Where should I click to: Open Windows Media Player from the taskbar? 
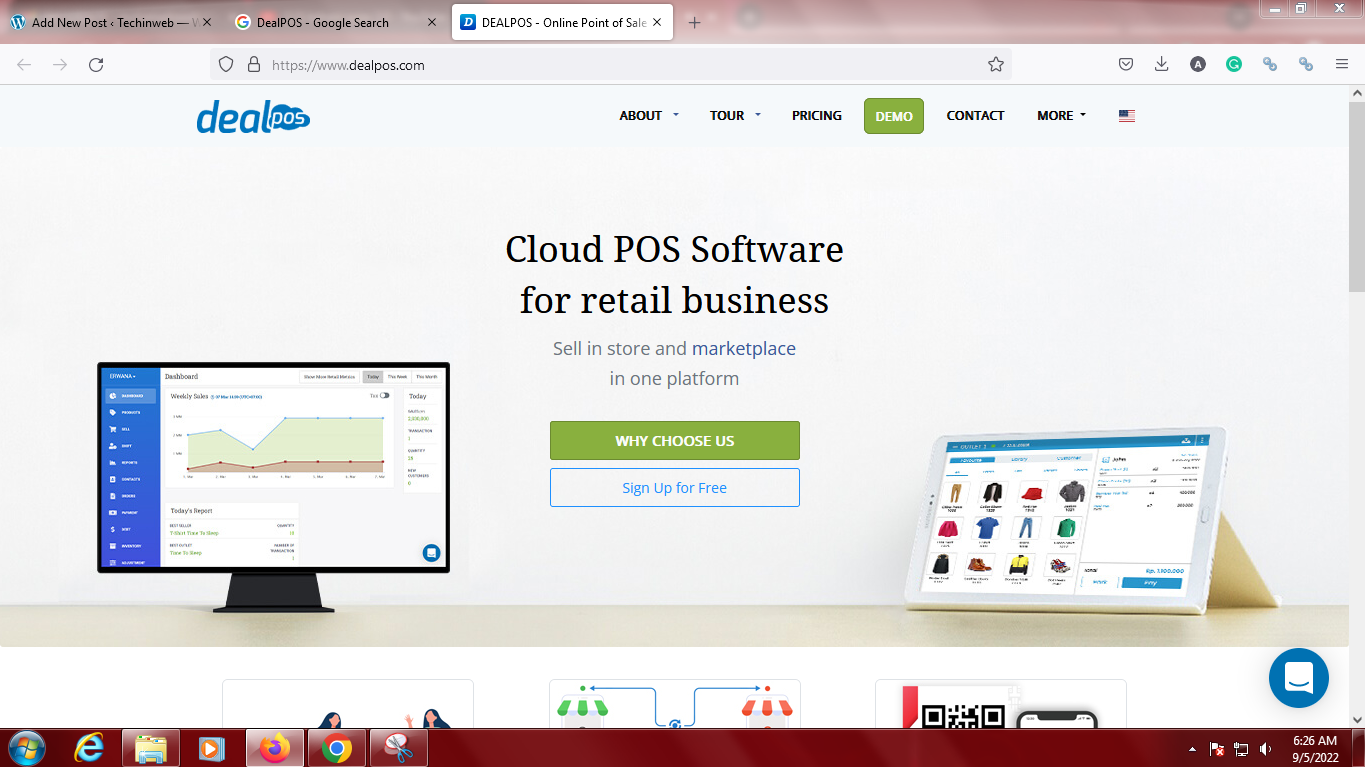(x=212, y=748)
